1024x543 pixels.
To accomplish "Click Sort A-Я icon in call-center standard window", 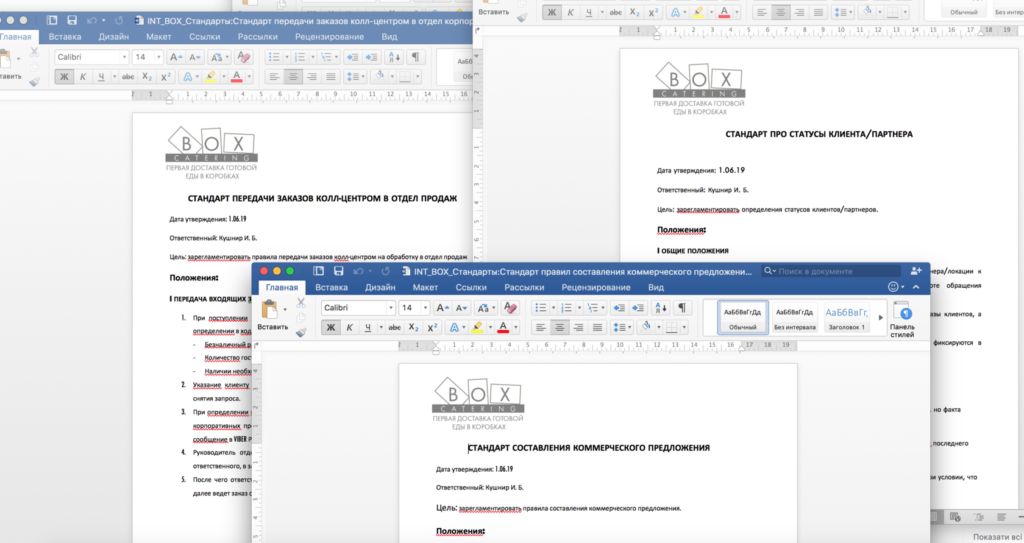I will pyautogui.click(x=394, y=57).
